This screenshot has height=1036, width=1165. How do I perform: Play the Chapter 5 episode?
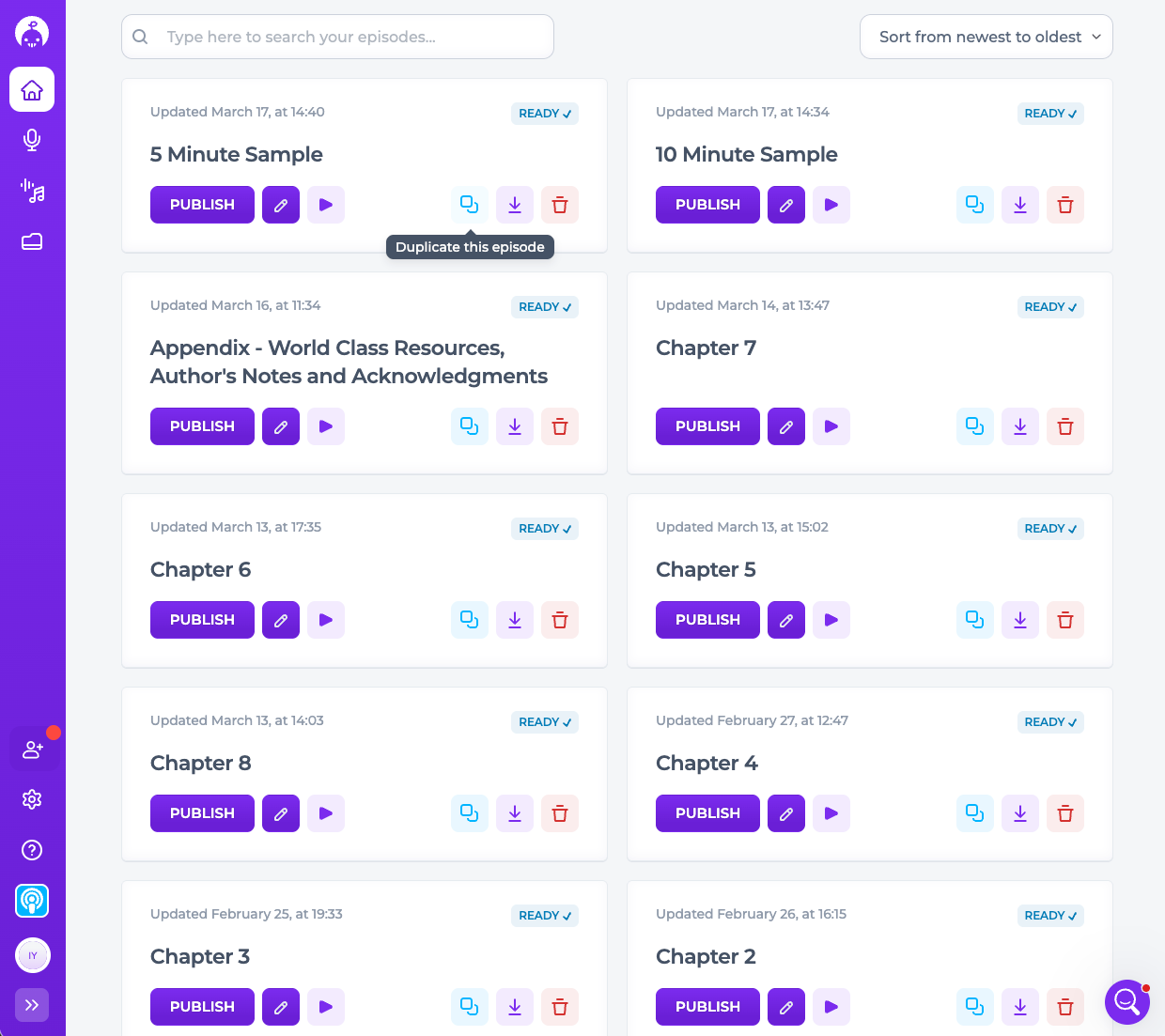[x=831, y=620]
